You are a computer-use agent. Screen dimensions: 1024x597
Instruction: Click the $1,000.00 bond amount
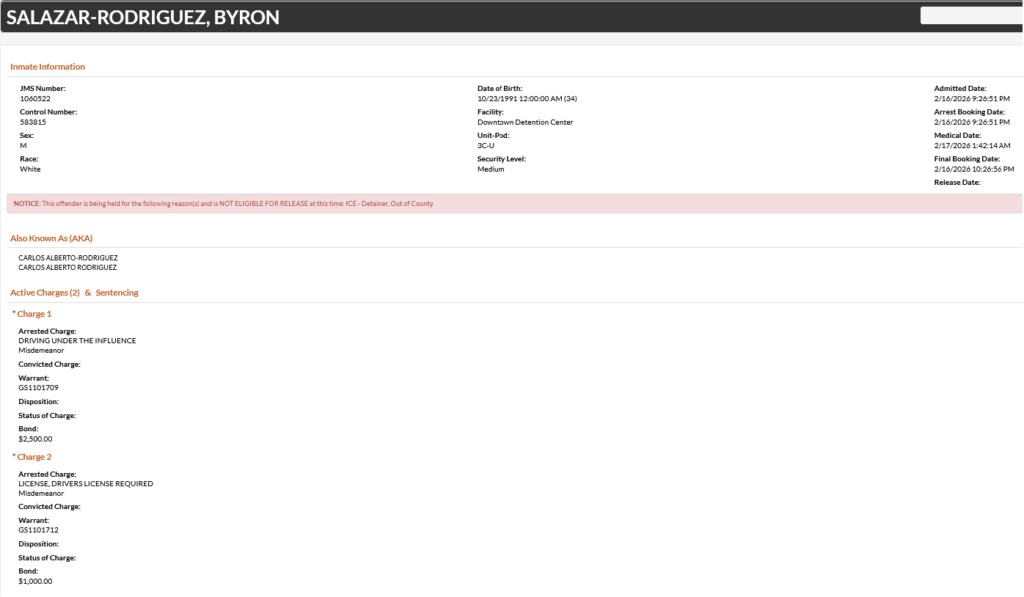point(36,581)
